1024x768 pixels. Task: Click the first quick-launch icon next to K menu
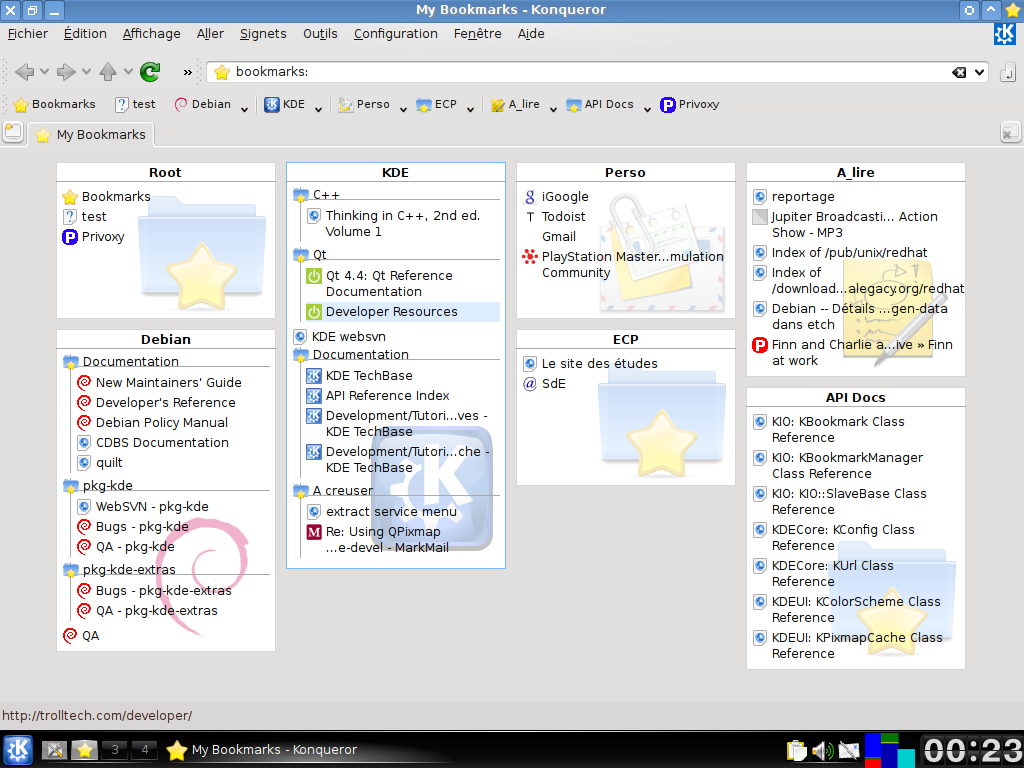55,750
